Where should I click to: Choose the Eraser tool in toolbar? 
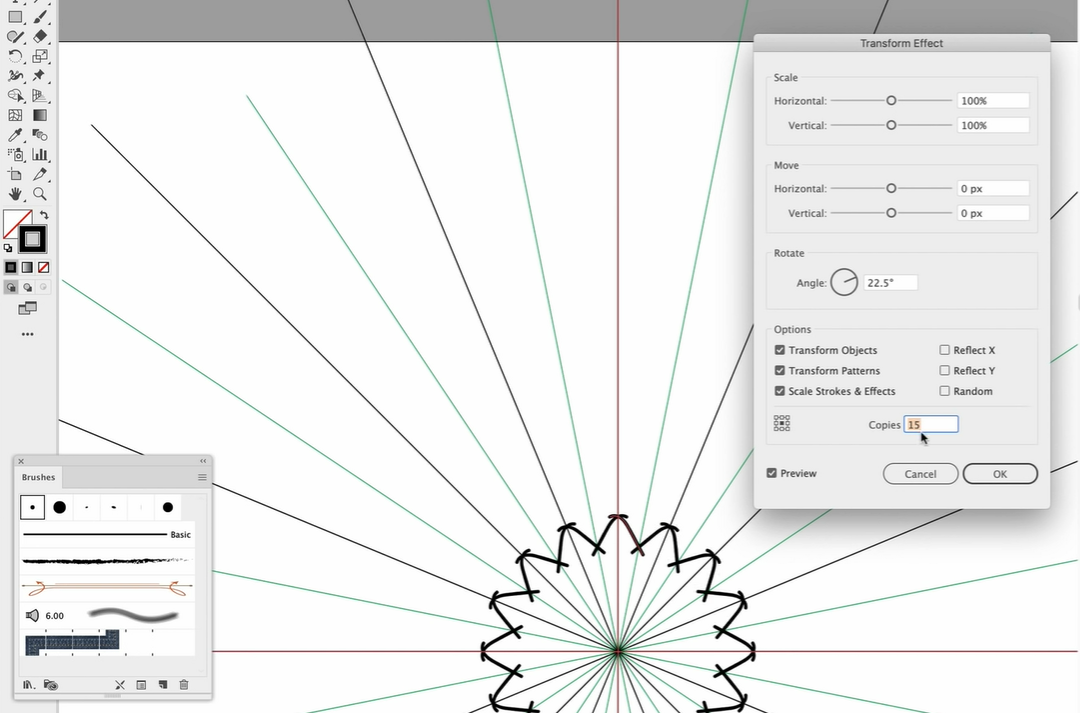tap(40, 36)
